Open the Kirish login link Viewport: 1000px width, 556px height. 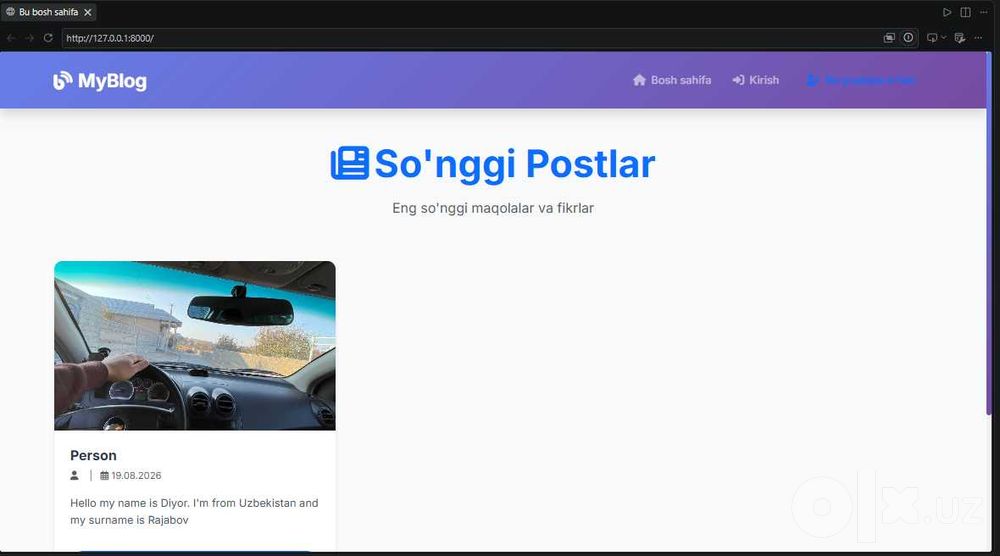[x=756, y=80]
